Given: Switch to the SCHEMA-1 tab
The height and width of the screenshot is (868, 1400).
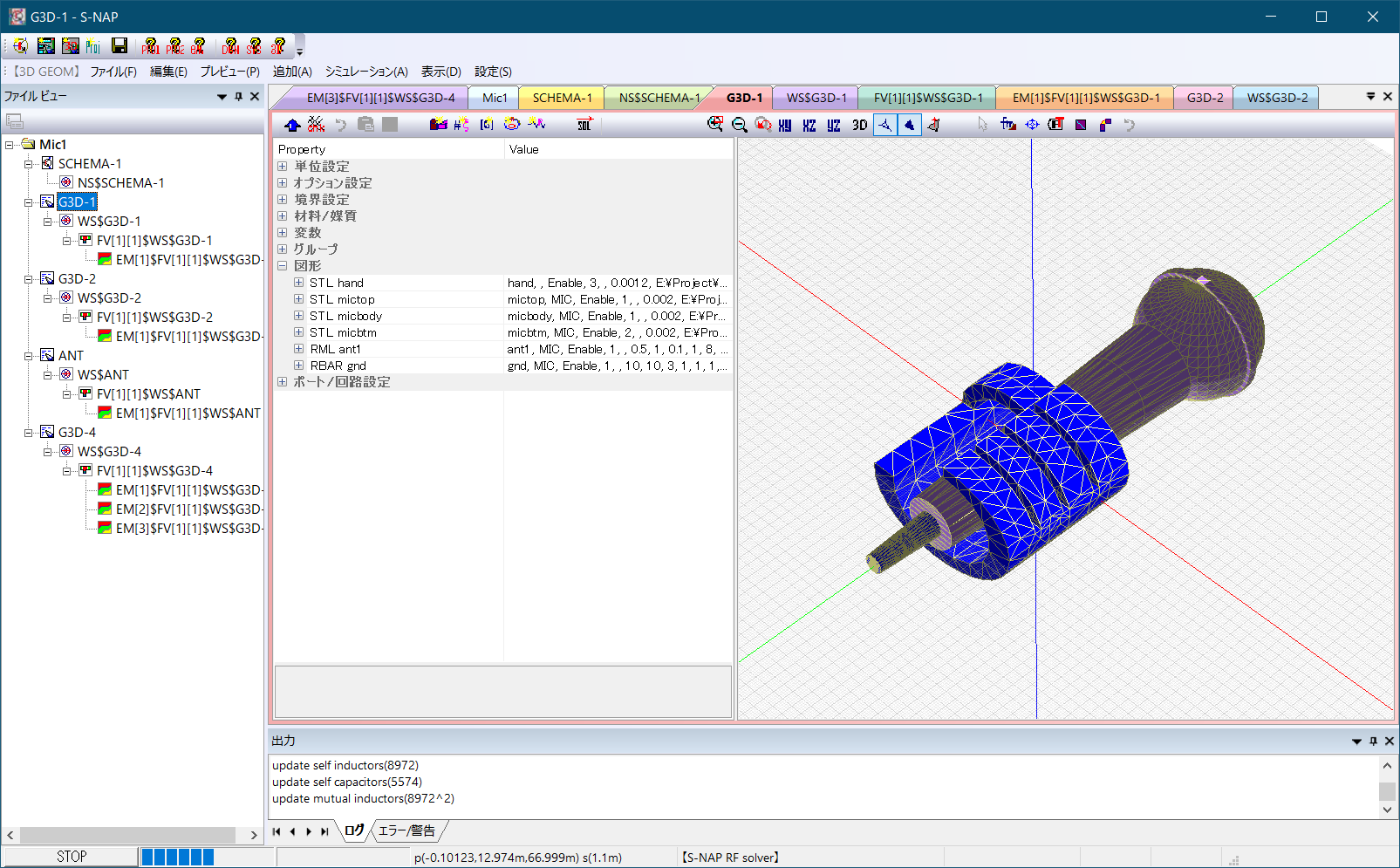Looking at the screenshot, I should (562, 98).
